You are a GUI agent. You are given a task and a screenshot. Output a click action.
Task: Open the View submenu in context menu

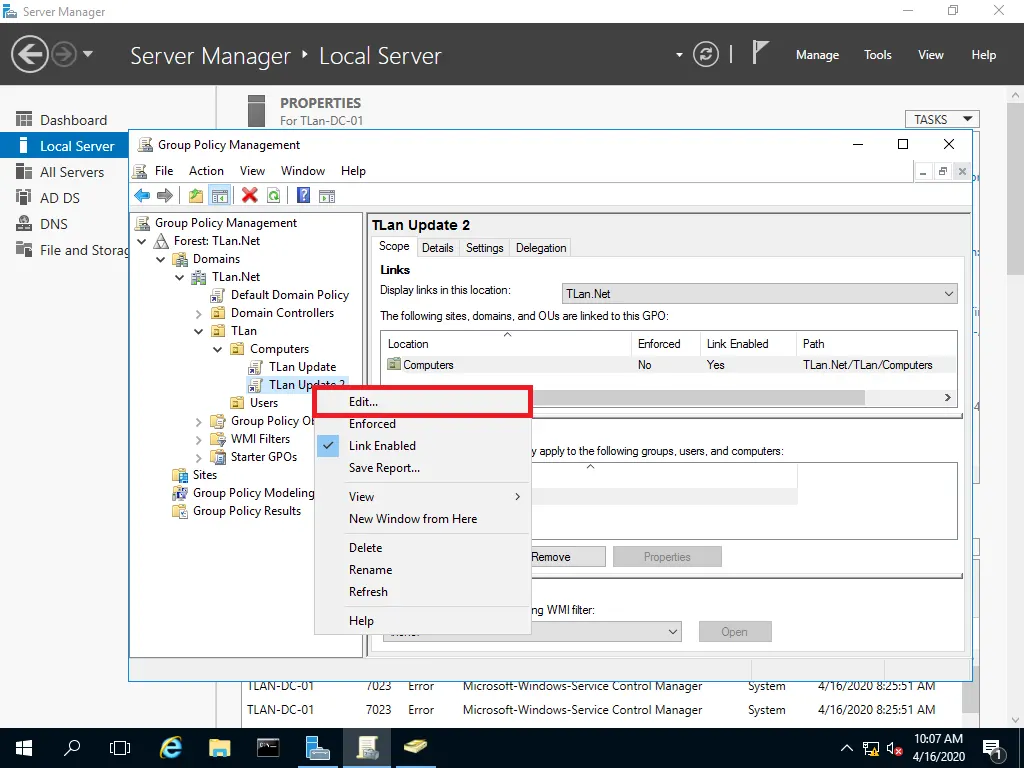[423, 496]
